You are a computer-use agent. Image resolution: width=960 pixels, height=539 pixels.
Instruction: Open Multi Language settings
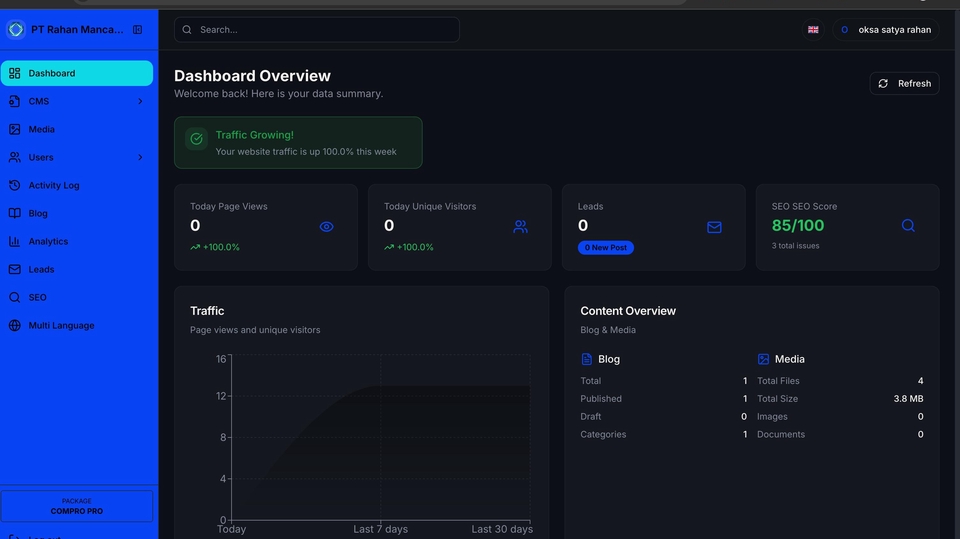77,325
